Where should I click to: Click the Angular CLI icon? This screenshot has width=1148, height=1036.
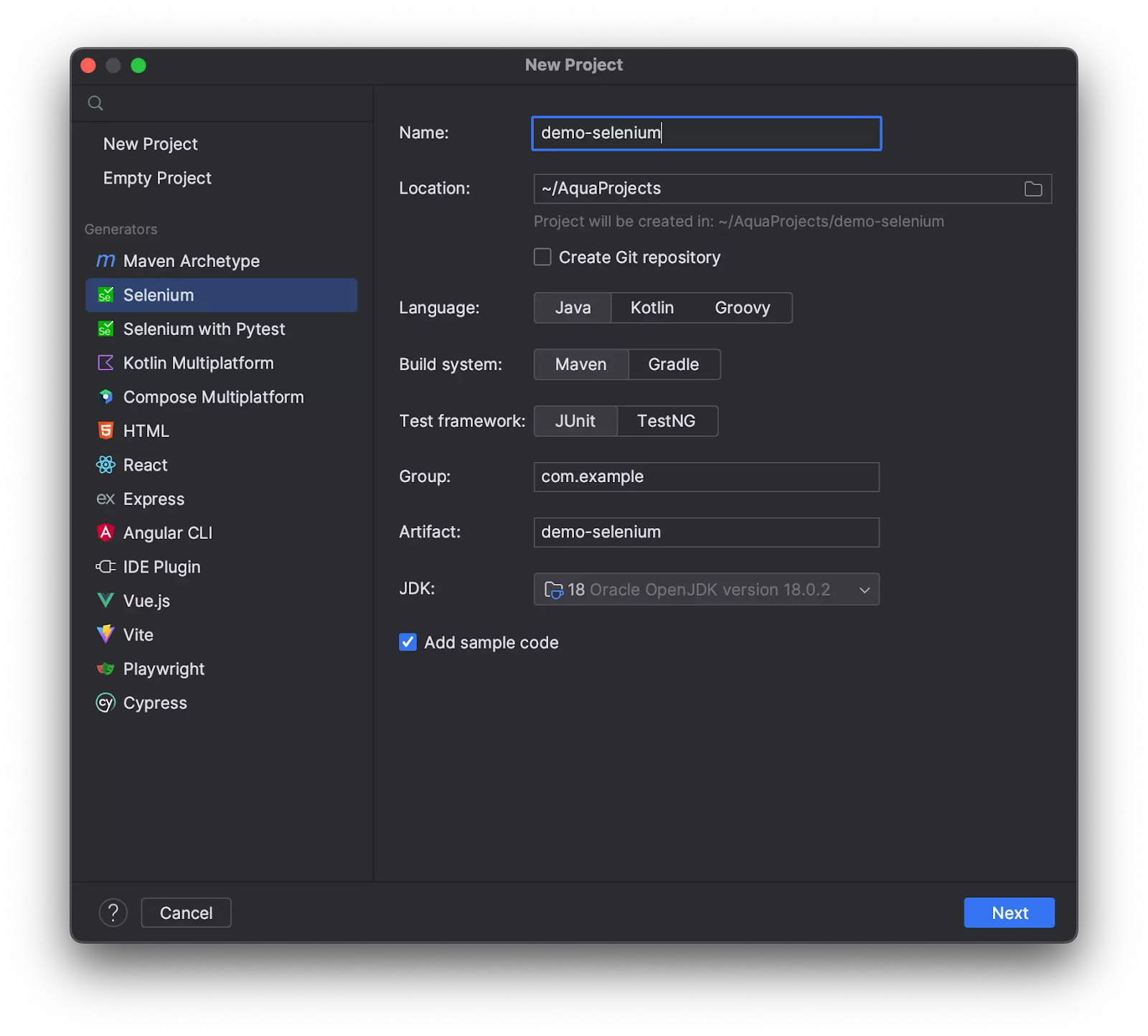pyautogui.click(x=105, y=532)
